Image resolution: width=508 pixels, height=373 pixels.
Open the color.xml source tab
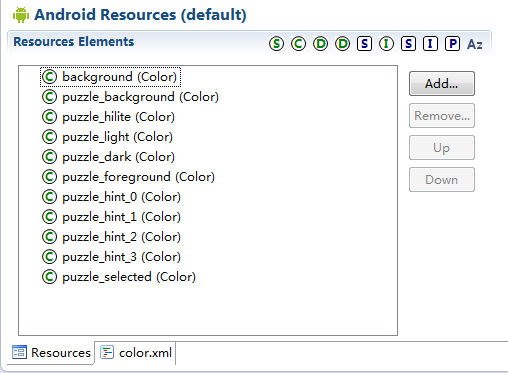click(x=136, y=352)
